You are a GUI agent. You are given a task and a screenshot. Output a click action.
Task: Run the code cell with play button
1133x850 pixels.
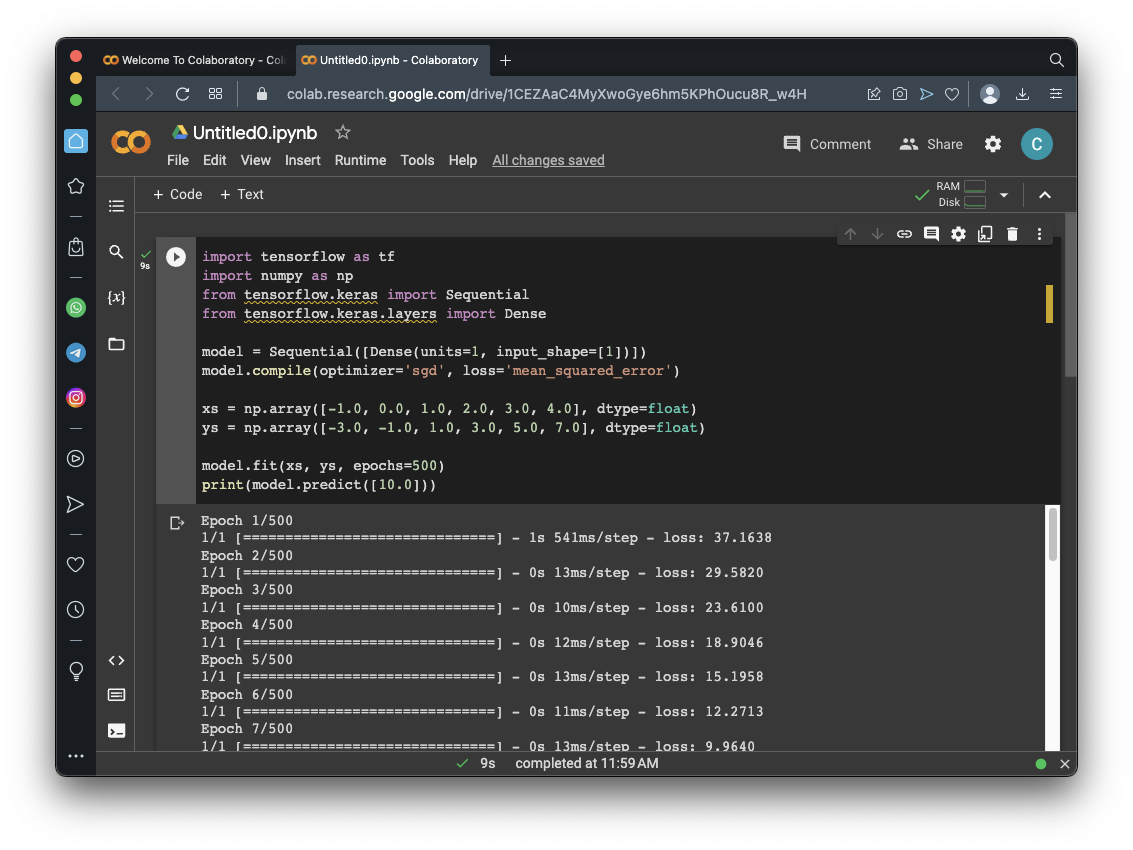pyautogui.click(x=176, y=257)
